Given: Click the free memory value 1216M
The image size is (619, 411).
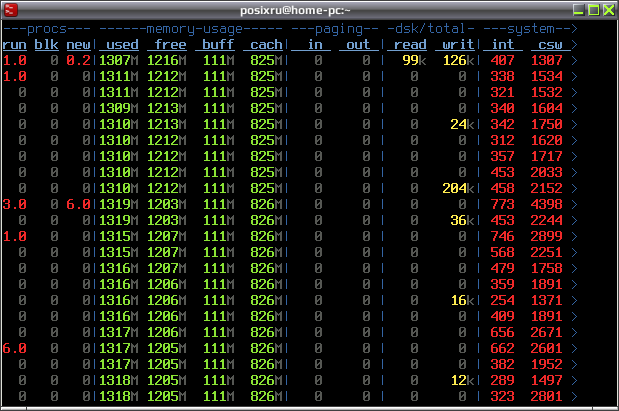Looking at the screenshot, I should (x=167, y=60).
